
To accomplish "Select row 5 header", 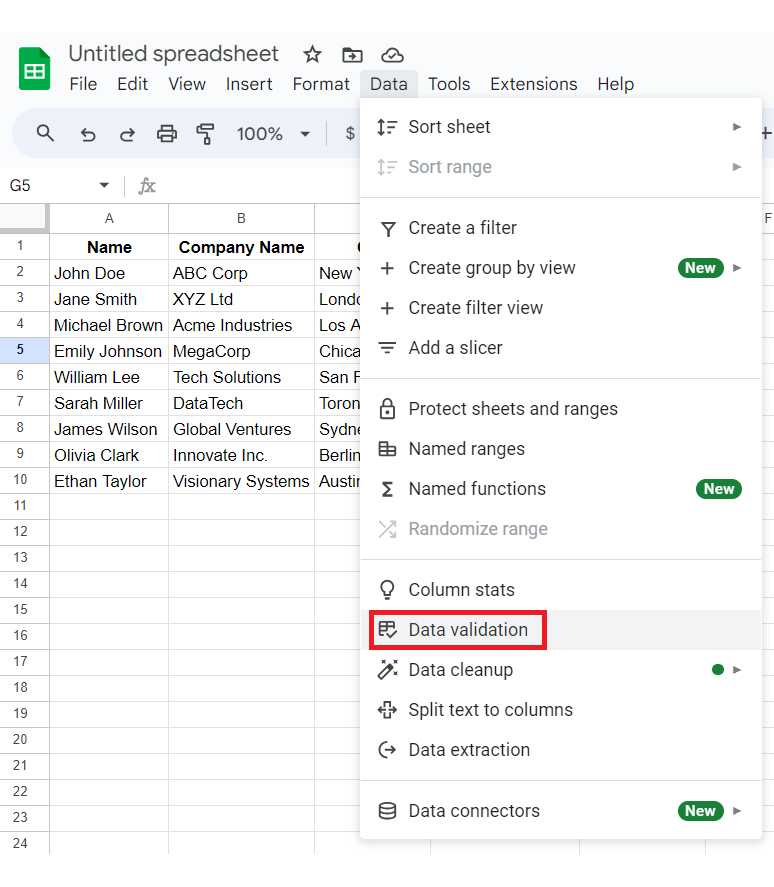I will pyautogui.click(x=24, y=350).
